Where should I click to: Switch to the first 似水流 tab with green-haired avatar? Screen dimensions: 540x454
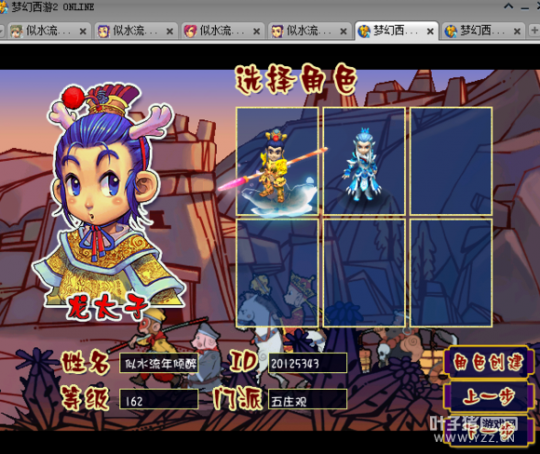pos(48,31)
